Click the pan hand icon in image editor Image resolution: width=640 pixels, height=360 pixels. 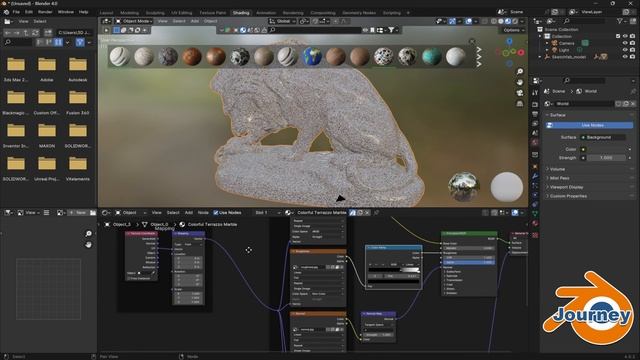89,245
